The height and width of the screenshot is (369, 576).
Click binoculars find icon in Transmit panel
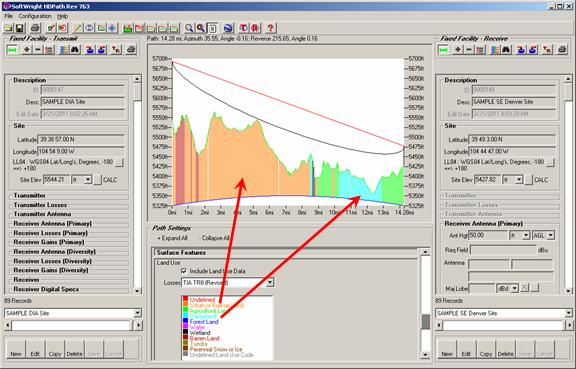75,50
